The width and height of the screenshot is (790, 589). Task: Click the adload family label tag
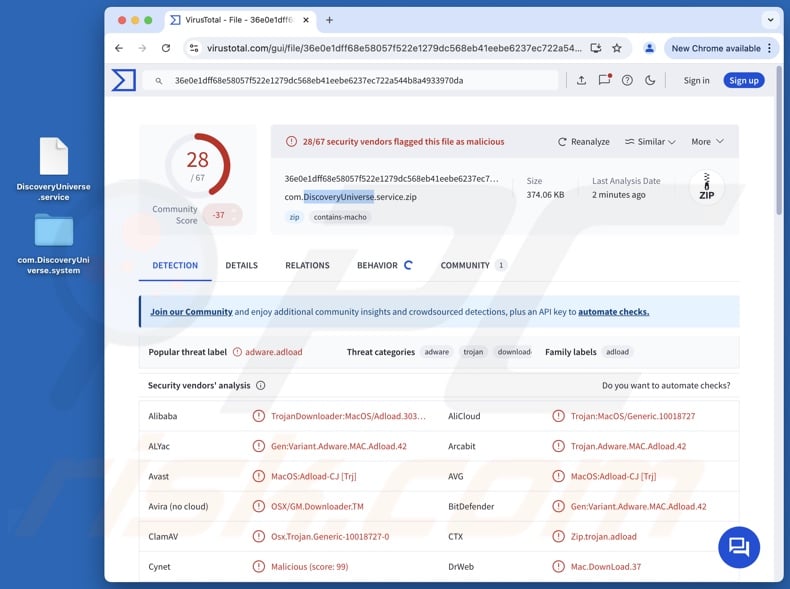617,352
